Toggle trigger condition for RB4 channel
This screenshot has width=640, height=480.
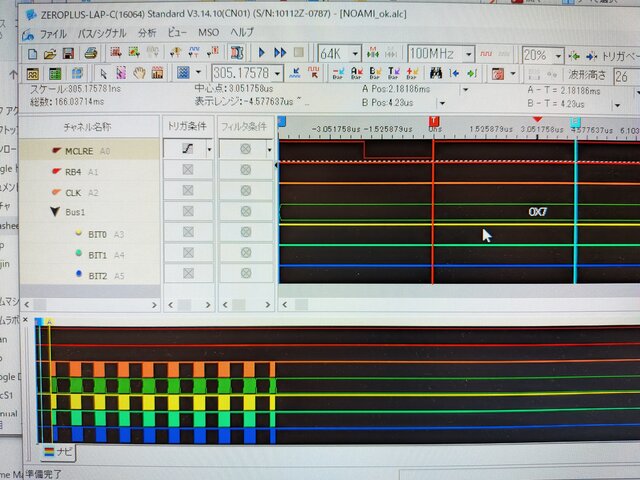point(188,171)
